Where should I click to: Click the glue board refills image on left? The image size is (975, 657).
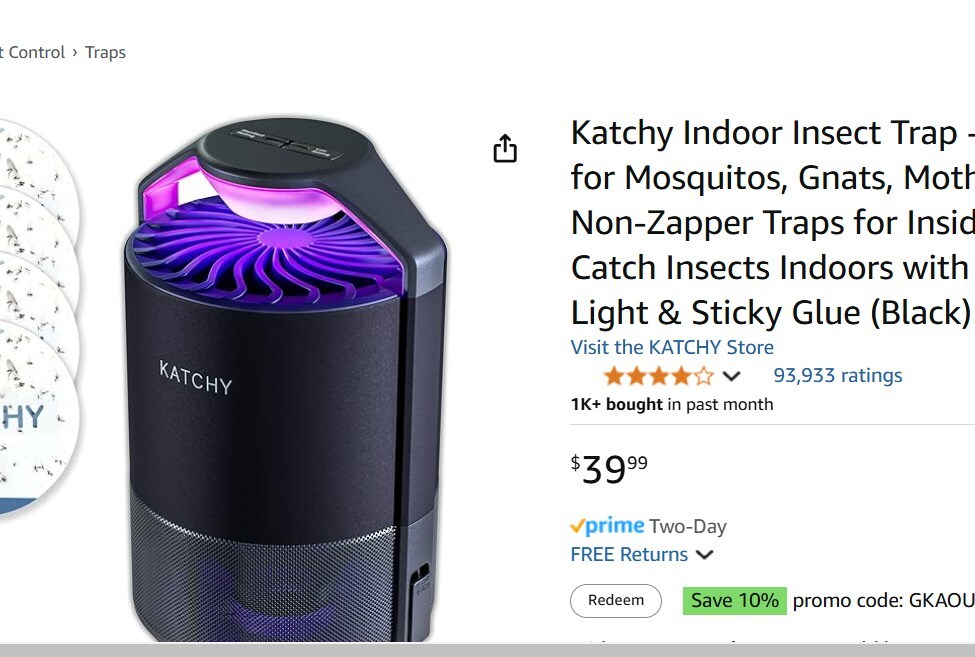[x=39, y=317]
